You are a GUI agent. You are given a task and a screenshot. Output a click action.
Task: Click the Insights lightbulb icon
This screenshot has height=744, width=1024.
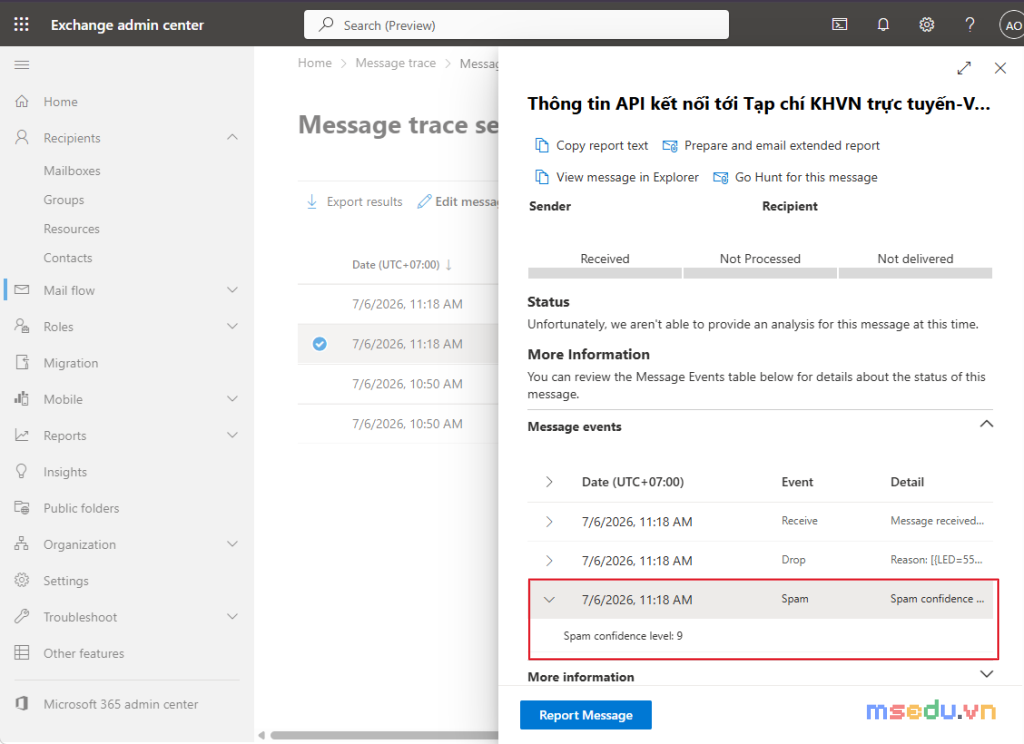pos(22,471)
